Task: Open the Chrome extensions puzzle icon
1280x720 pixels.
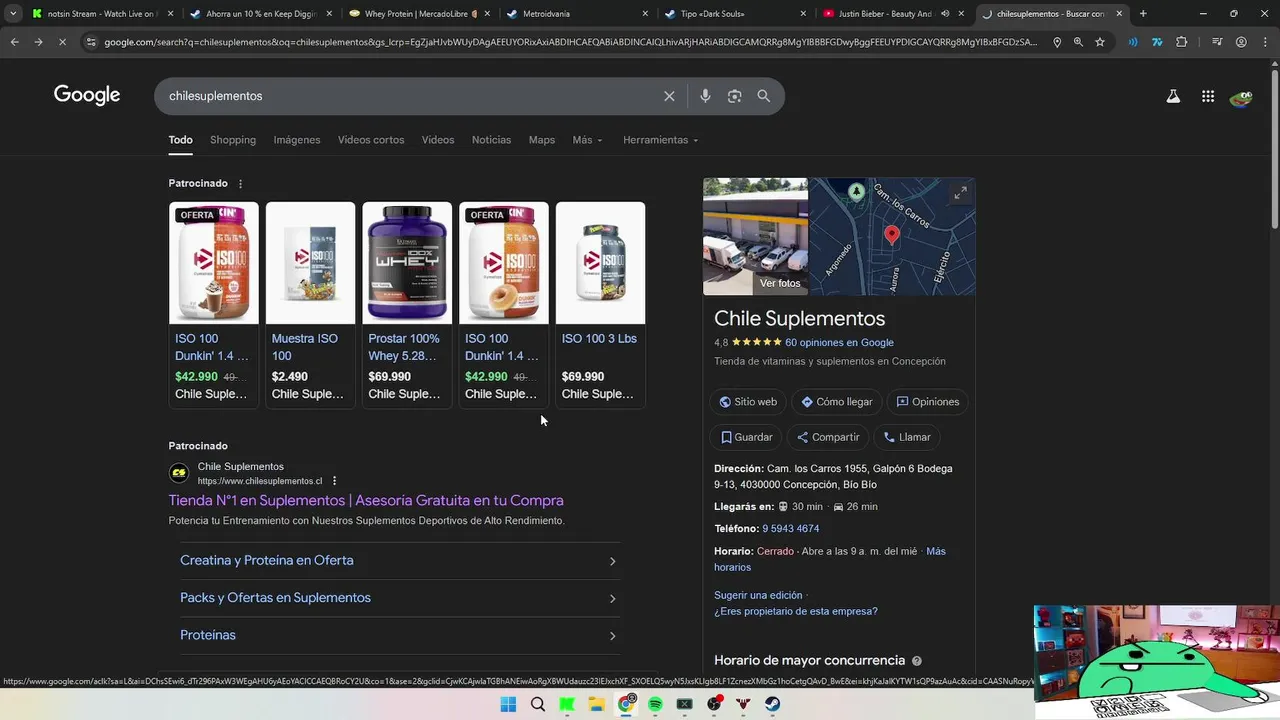Action: pos(1182,42)
